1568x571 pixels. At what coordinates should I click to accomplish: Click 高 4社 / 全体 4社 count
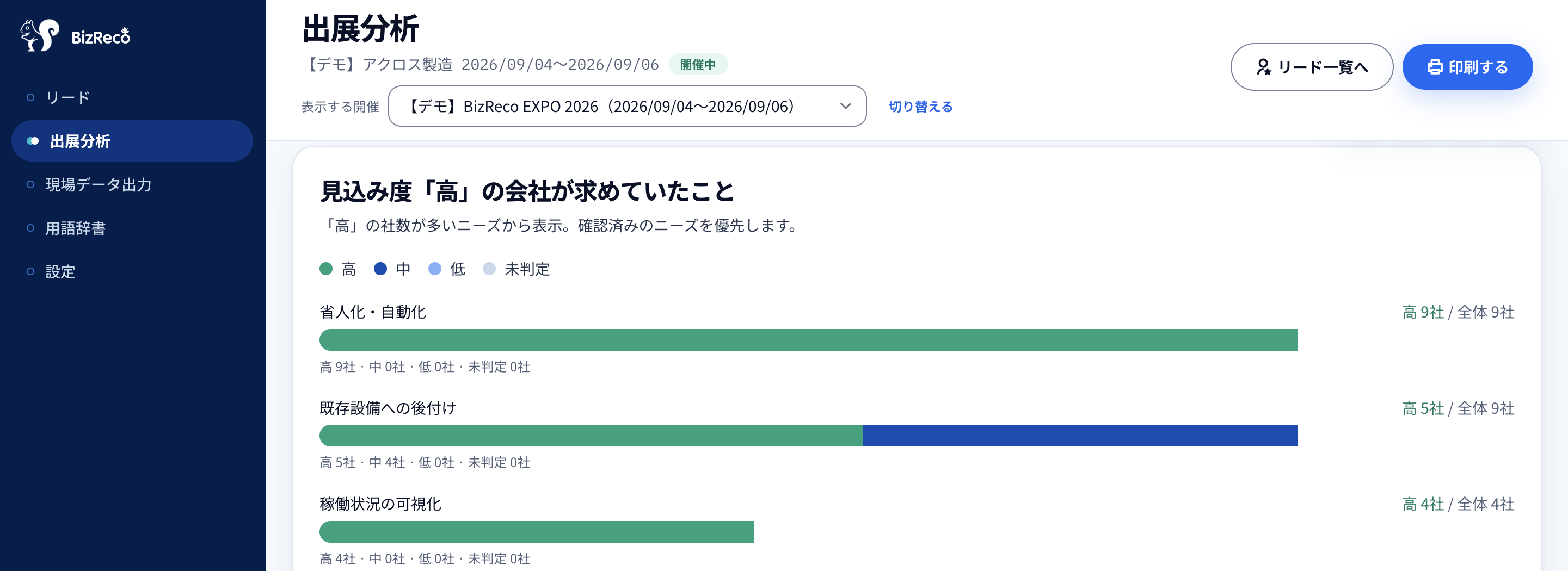coord(1458,504)
